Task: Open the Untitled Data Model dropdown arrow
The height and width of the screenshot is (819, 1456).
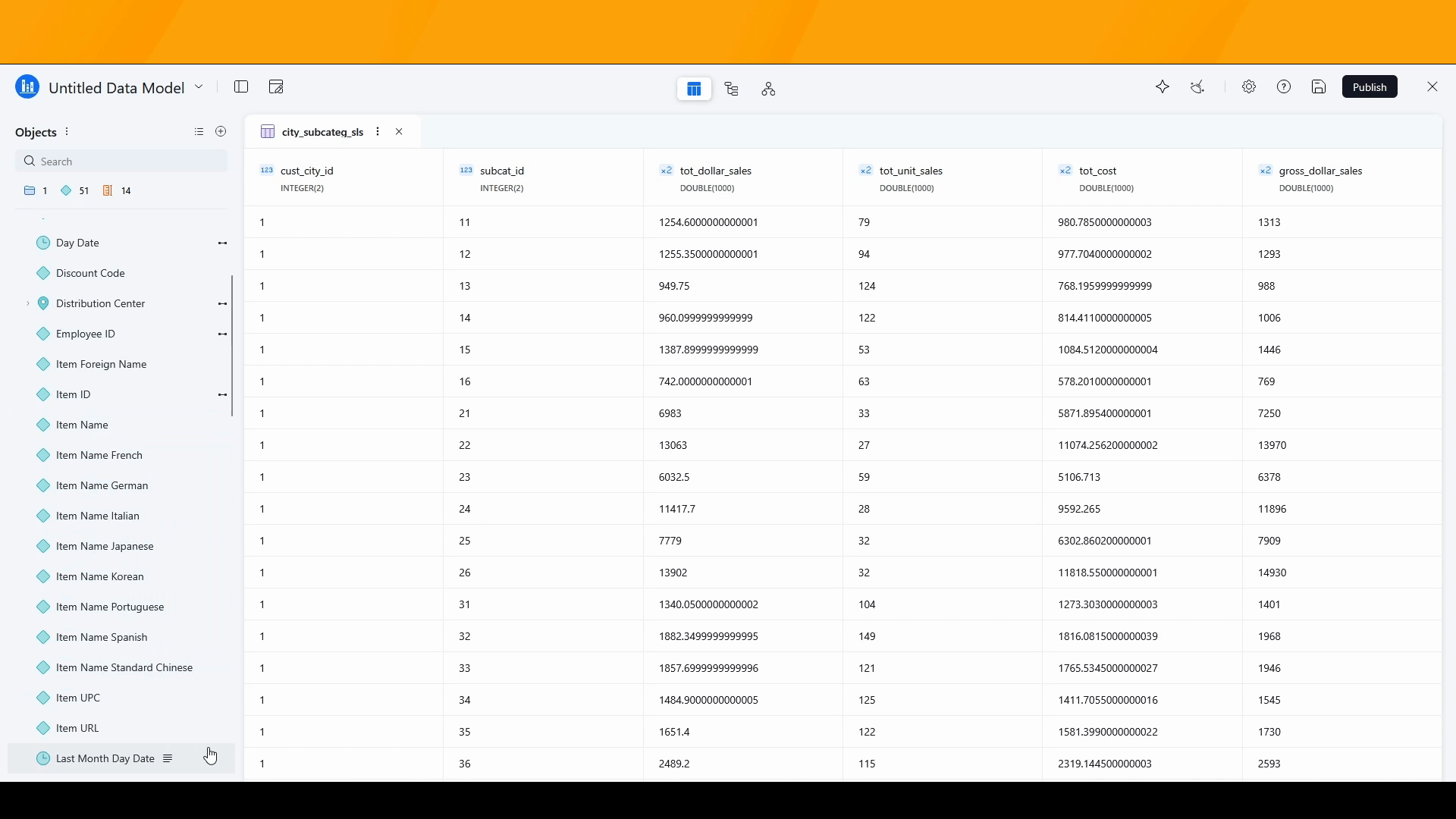Action: [x=199, y=87]
